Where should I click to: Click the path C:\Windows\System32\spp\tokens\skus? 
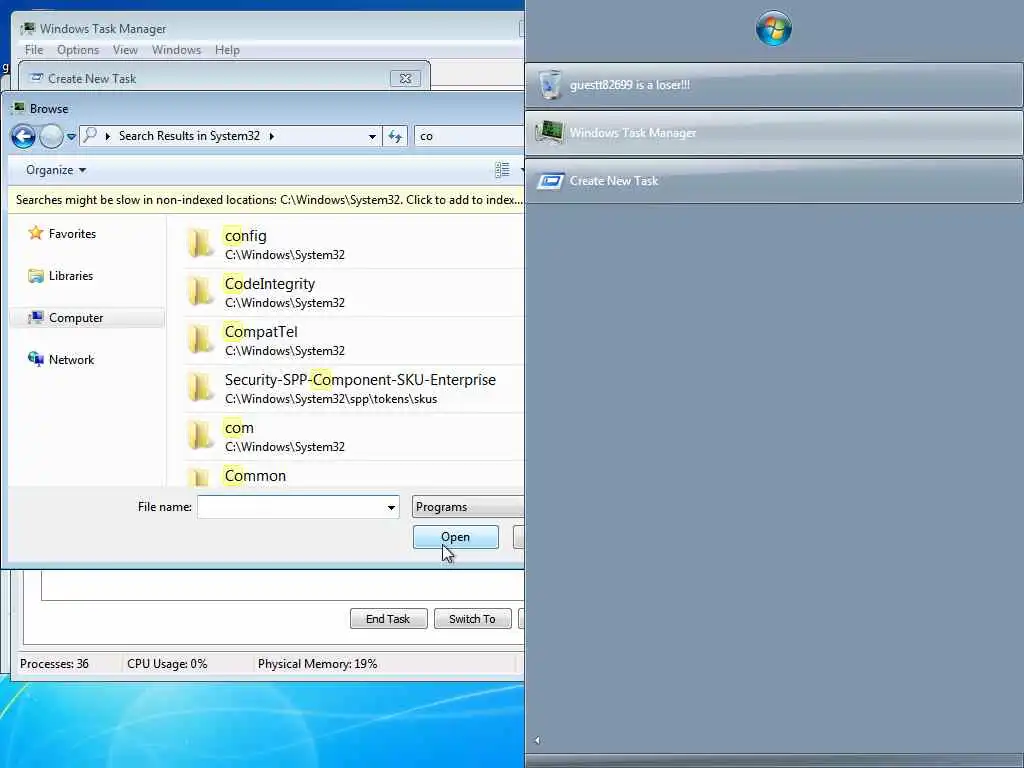click(x=331, y=399)
